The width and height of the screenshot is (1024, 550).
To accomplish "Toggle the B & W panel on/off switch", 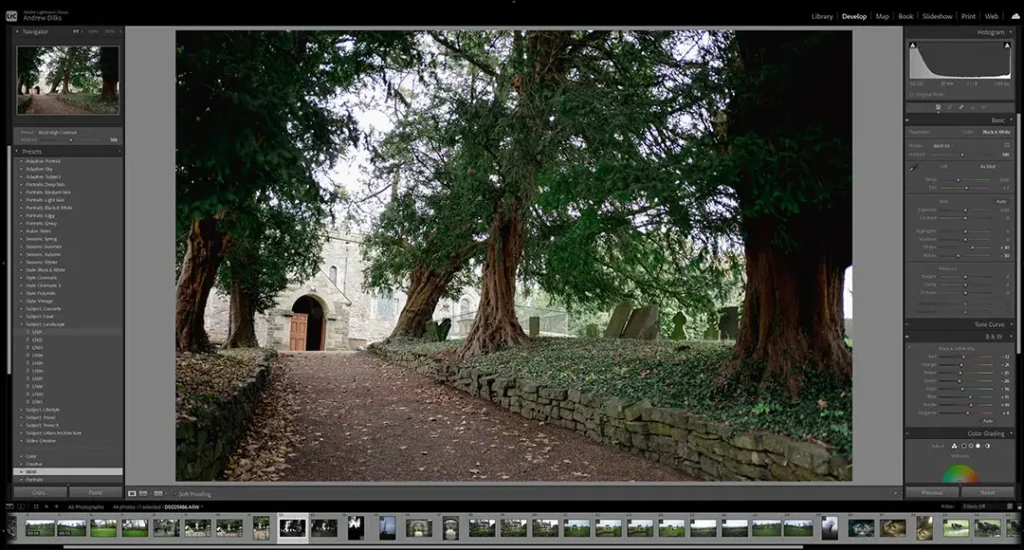I will (908, 337).
